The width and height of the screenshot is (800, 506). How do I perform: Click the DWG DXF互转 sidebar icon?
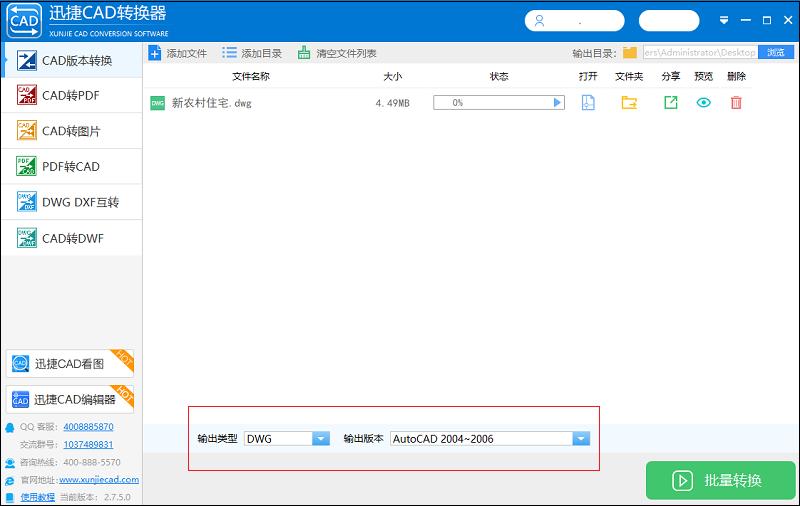(27, 201)
